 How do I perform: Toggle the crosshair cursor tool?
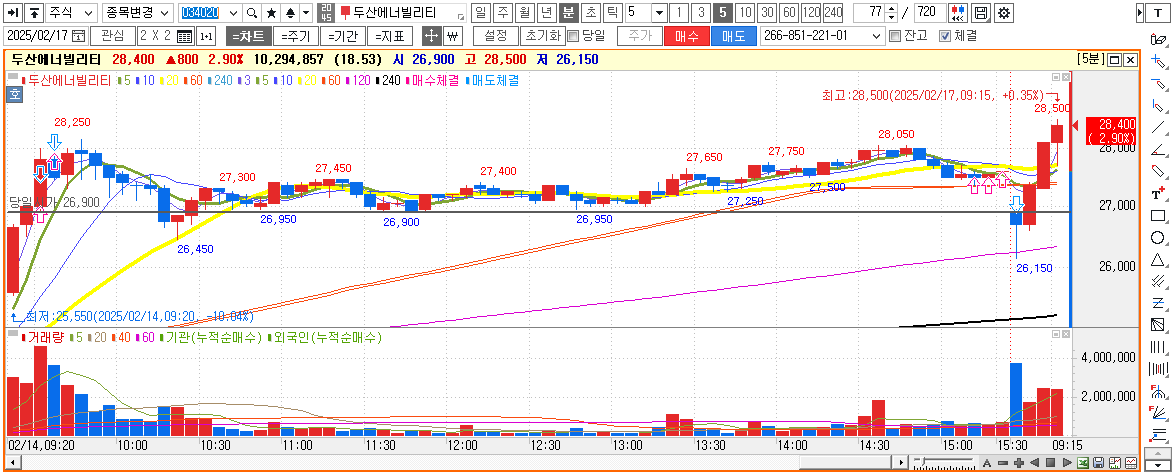coord(432,36)
